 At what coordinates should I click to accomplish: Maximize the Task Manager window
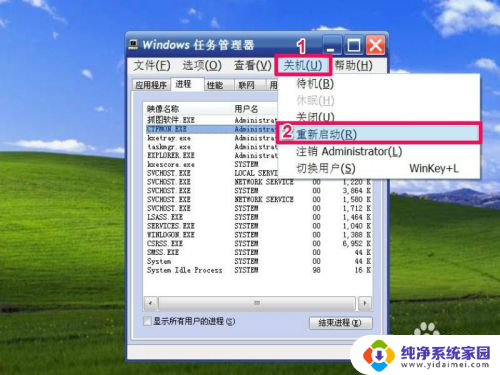point(354,45)
